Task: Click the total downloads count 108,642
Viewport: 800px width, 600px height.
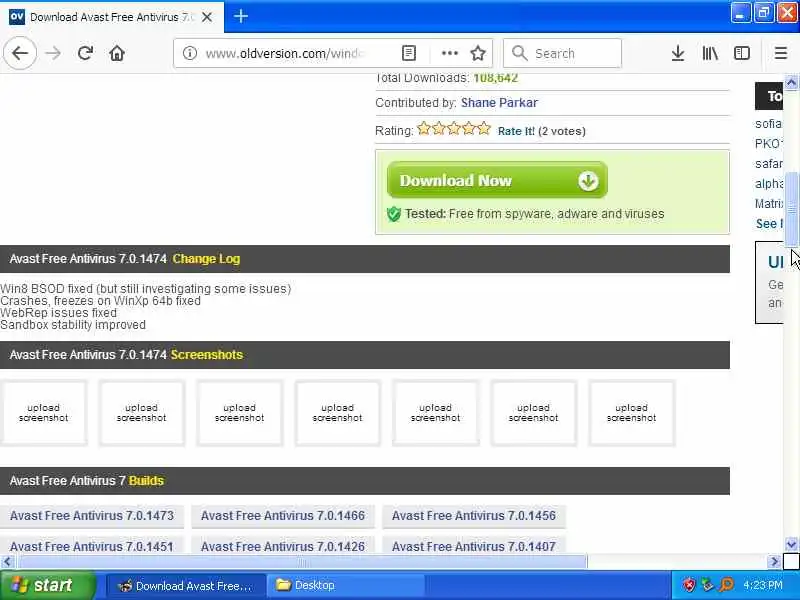Action: click(495, 78)
